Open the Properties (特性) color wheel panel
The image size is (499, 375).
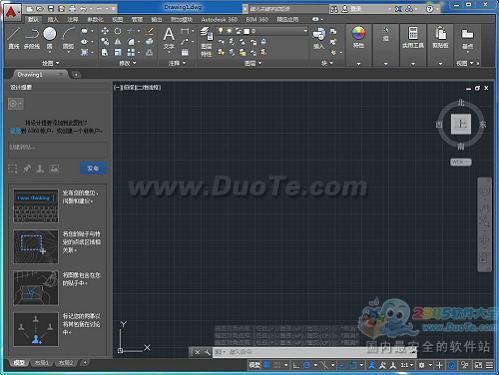pos(359,37)
